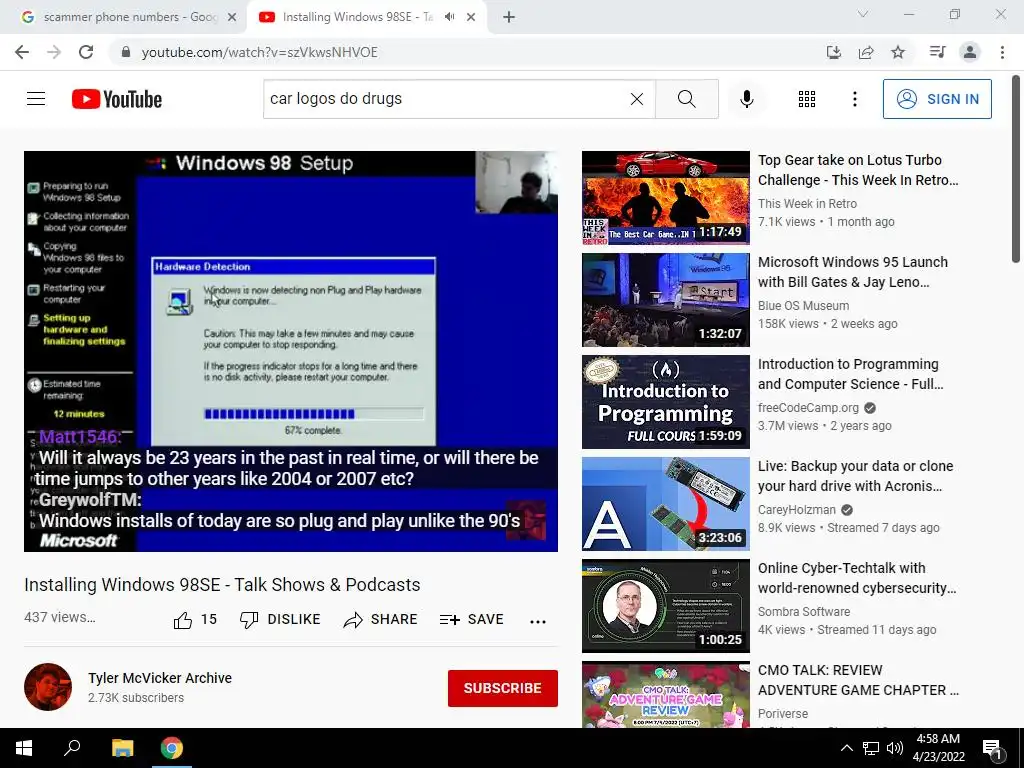Open Chrome media controls icon

(x=937, y=52)
